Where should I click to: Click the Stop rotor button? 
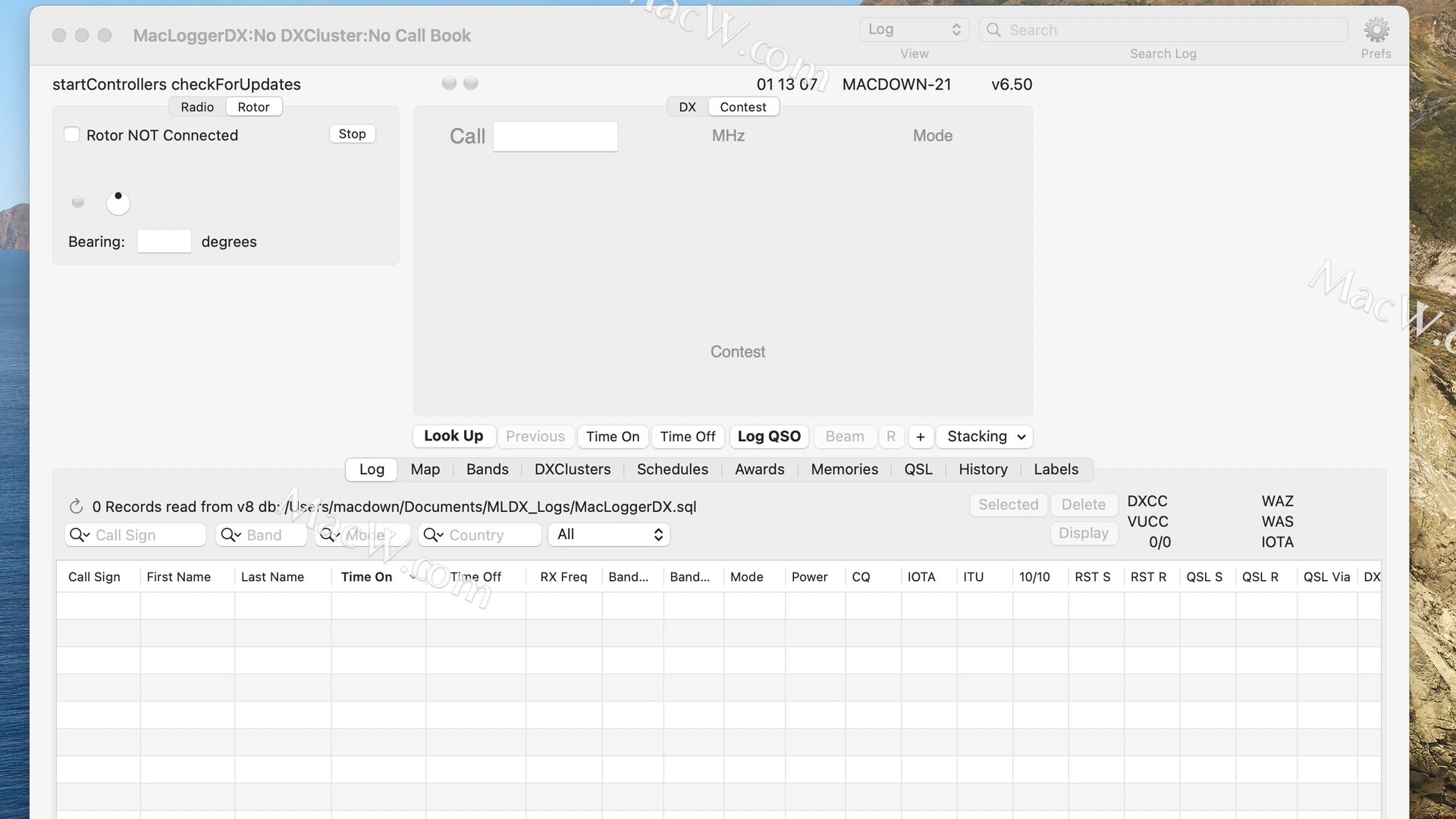(x=352, y=134)
